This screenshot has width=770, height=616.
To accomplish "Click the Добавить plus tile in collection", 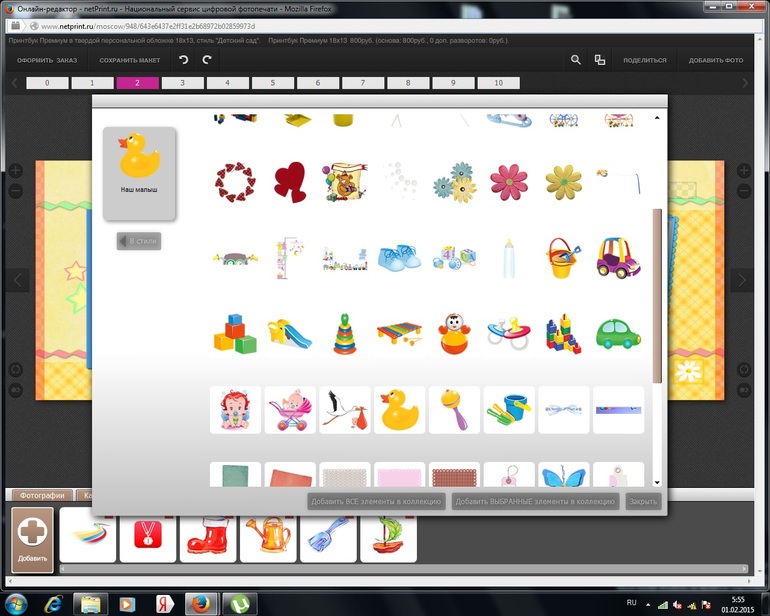I will tap(32, 540).
